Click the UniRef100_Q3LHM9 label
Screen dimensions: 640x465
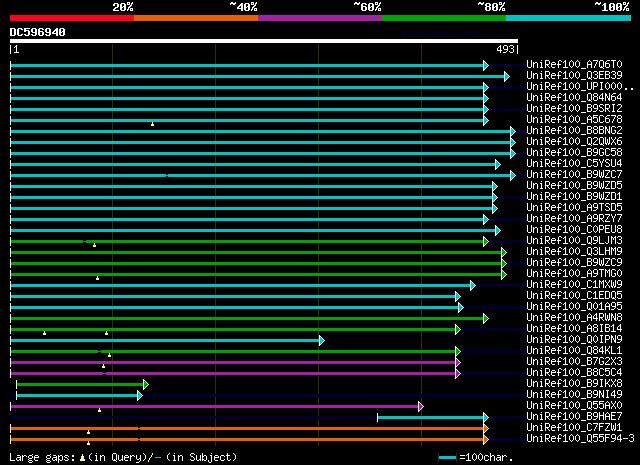pos(574,252)
